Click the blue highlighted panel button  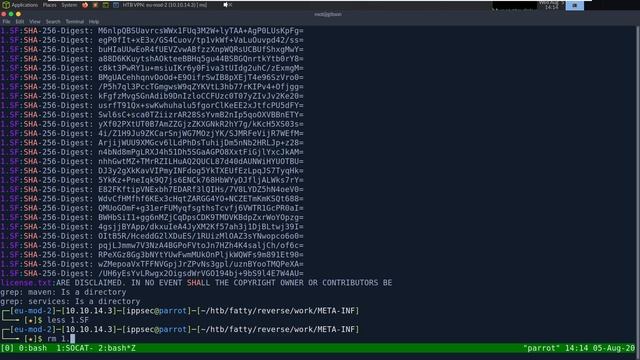pos(574,5)
